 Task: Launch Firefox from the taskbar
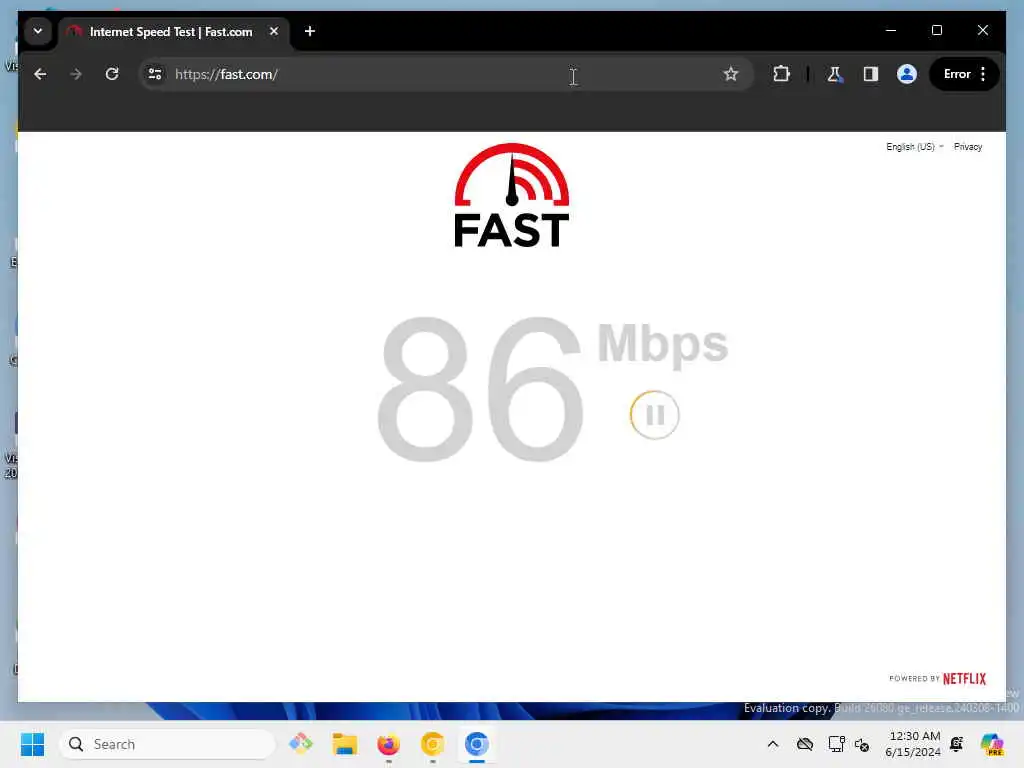pyautogui.click(x=389, y=744)
